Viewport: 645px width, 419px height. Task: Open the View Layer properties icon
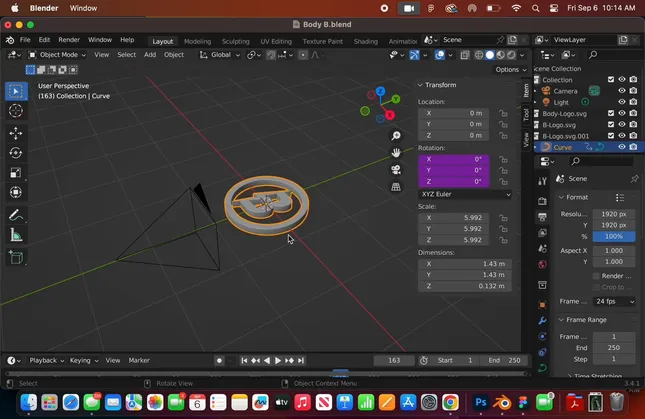(542, 233)
